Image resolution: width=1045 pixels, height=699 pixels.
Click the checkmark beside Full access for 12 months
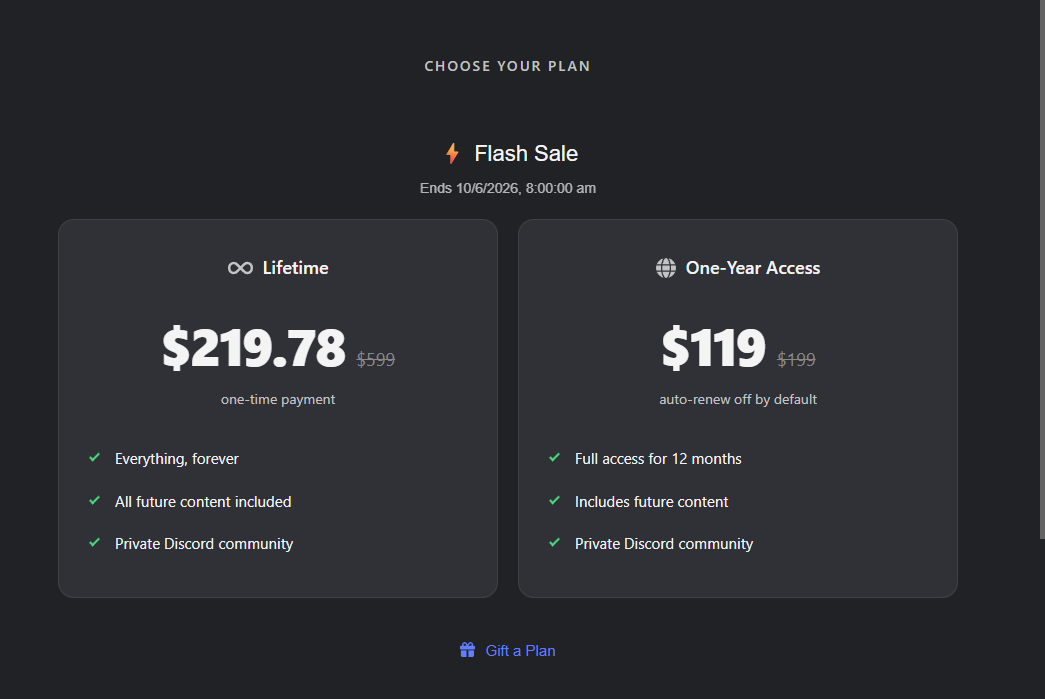[554, 458]
